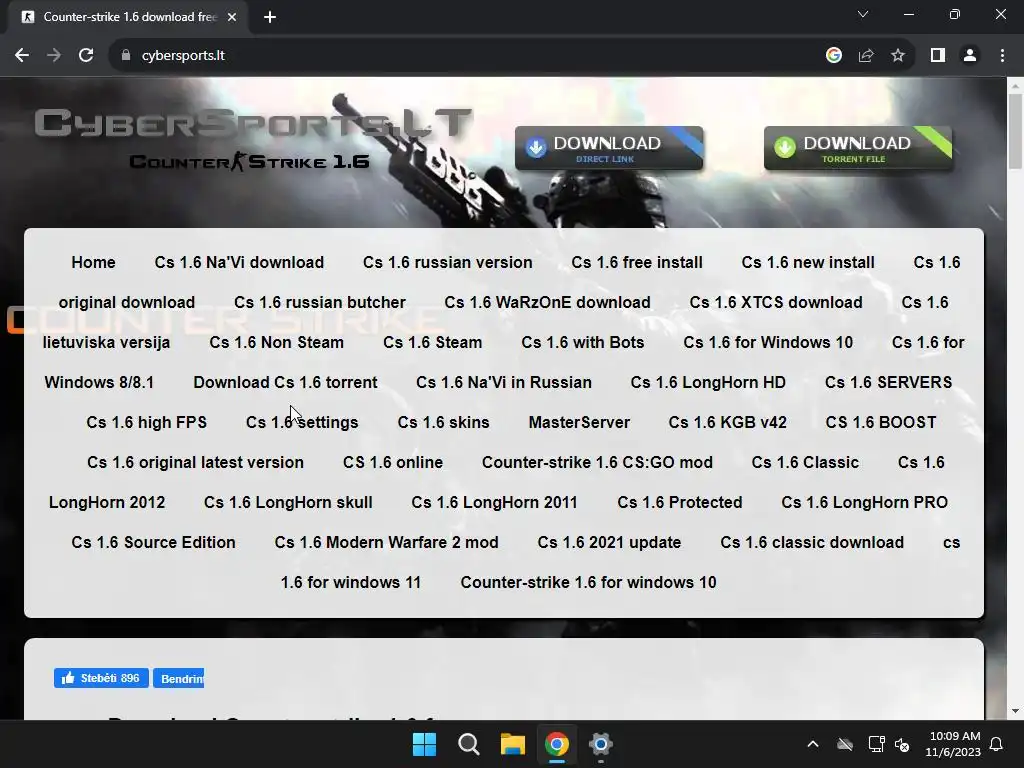Click Download Torrent File button
This screenshot has width=1024, height=768.
(x=858, y=149)
